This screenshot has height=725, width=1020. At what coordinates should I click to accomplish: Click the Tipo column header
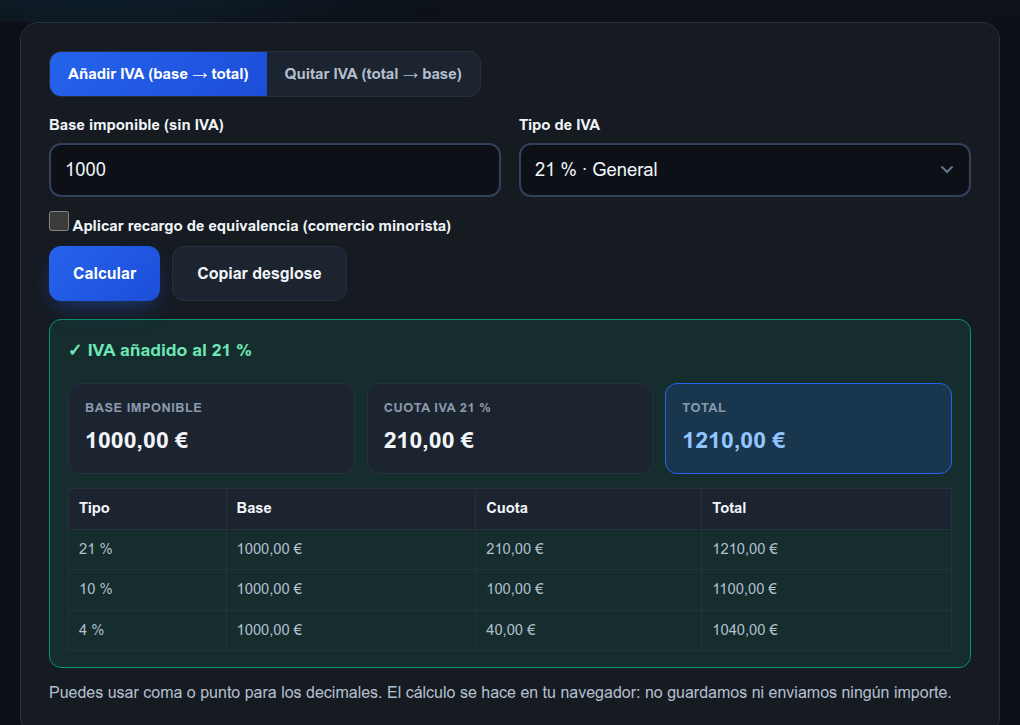click(148, 508)
